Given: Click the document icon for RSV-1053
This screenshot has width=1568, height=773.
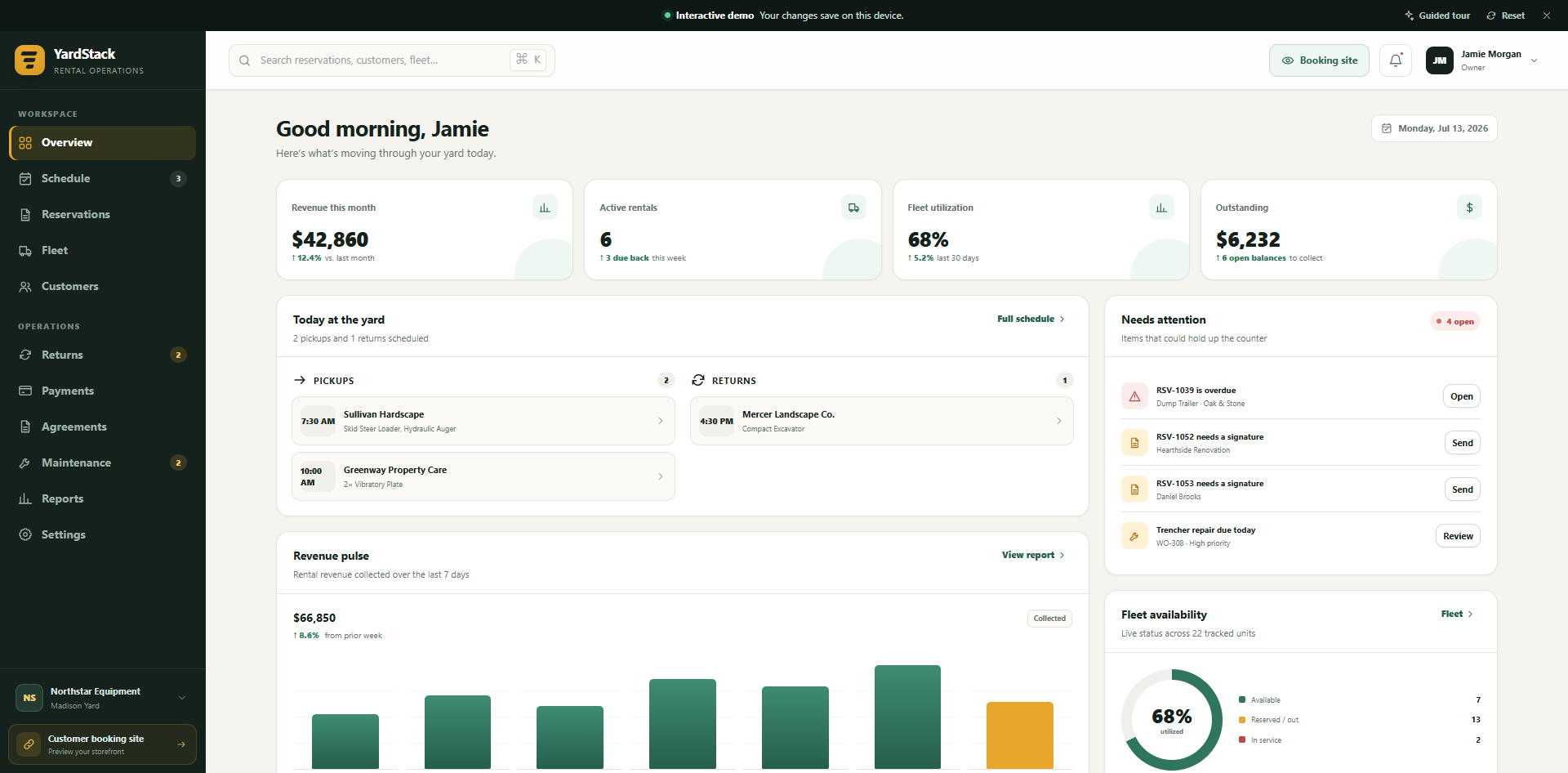Looking at the screenshot, I should tap(1134, 489).
